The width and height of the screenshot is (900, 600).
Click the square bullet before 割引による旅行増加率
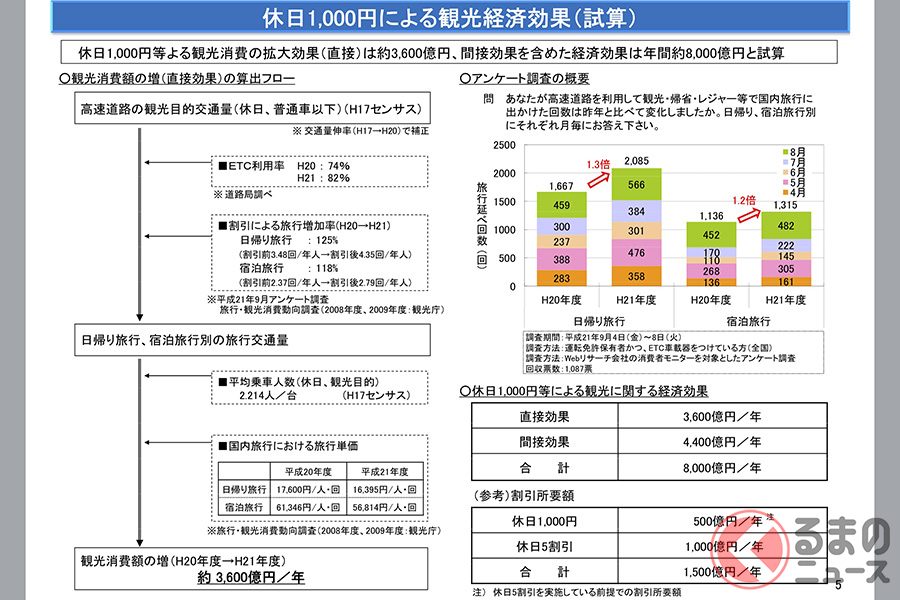(x=223, y=227)
